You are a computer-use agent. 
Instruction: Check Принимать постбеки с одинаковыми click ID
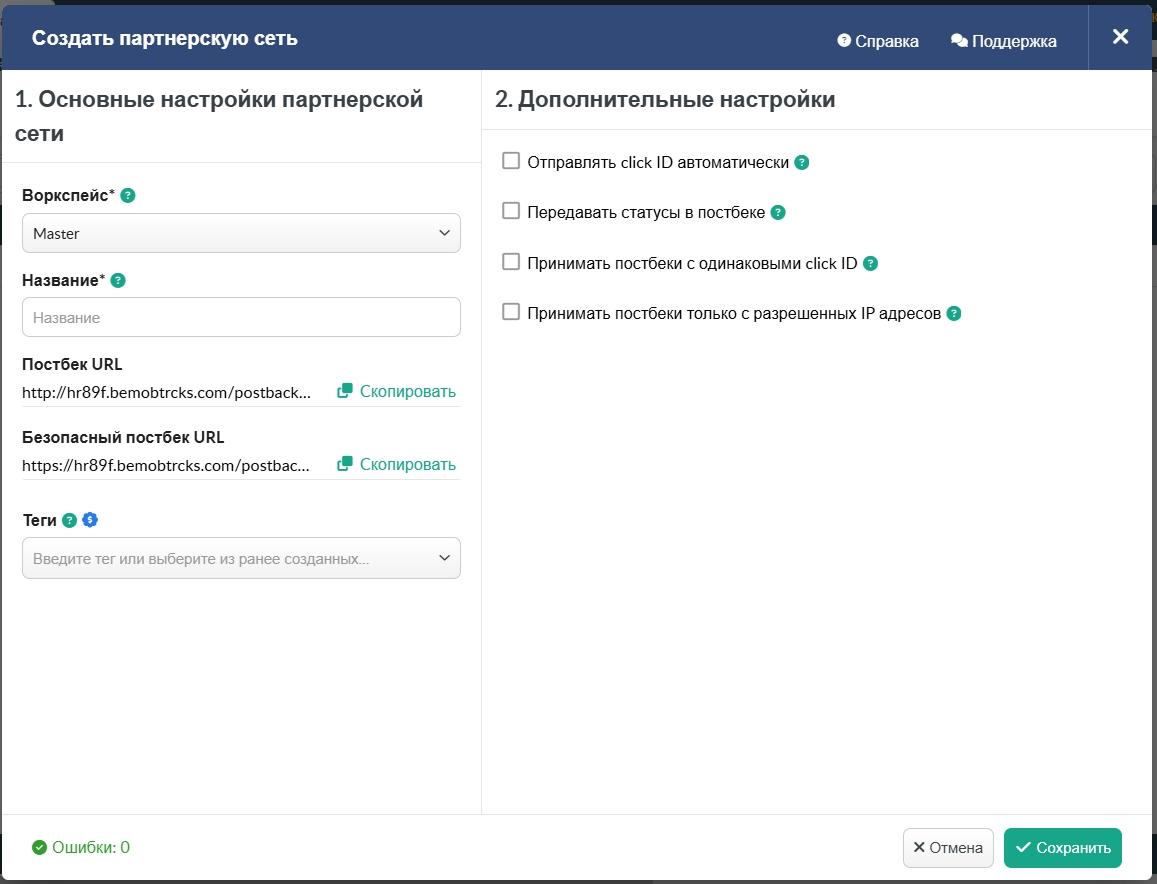click(x=511, y=262)
